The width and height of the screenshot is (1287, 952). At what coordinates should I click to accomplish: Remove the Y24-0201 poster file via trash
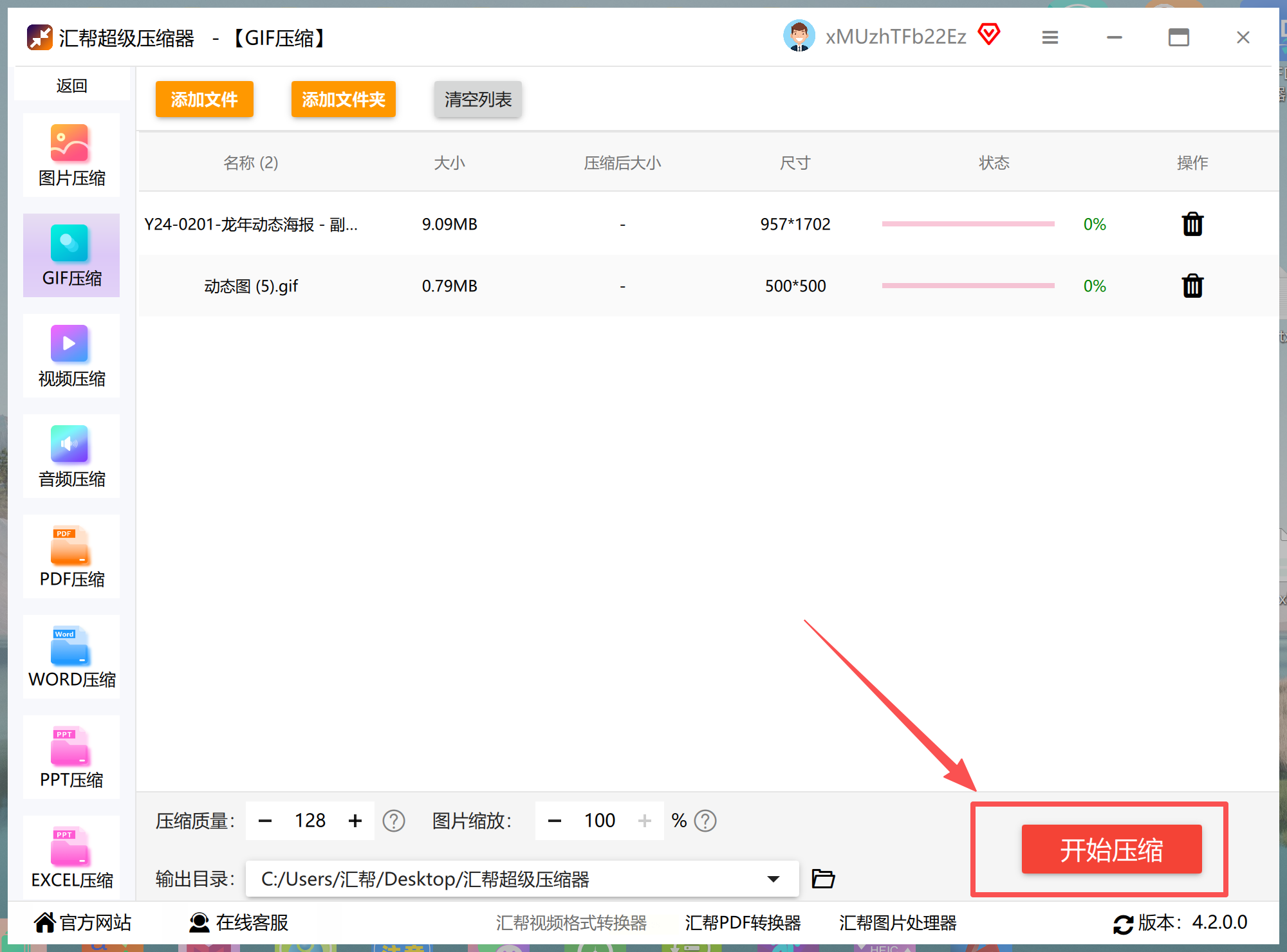click(x=1192, y=224)
